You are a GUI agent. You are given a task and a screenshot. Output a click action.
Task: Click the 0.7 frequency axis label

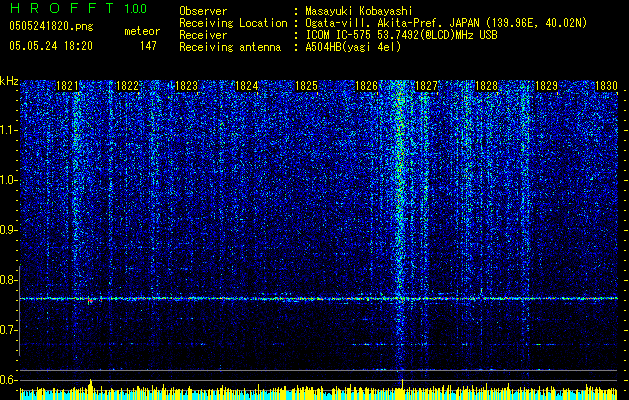[x=8, y=330]
